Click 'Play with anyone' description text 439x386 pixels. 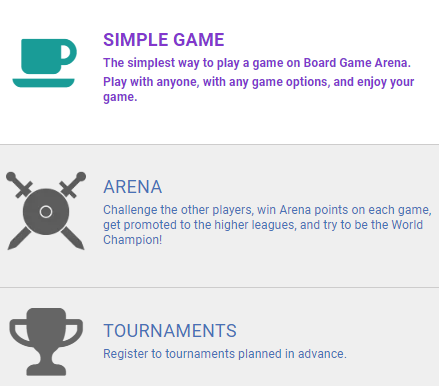tap(259, 89)
